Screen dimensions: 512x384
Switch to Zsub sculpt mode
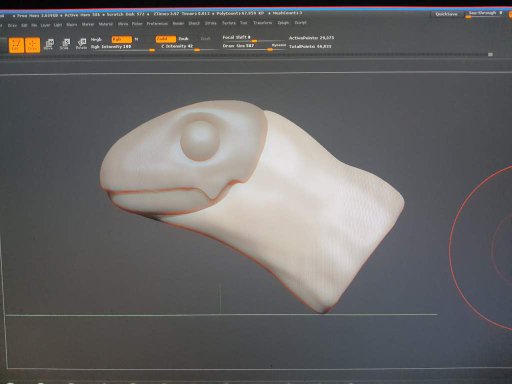coord(183,39)
